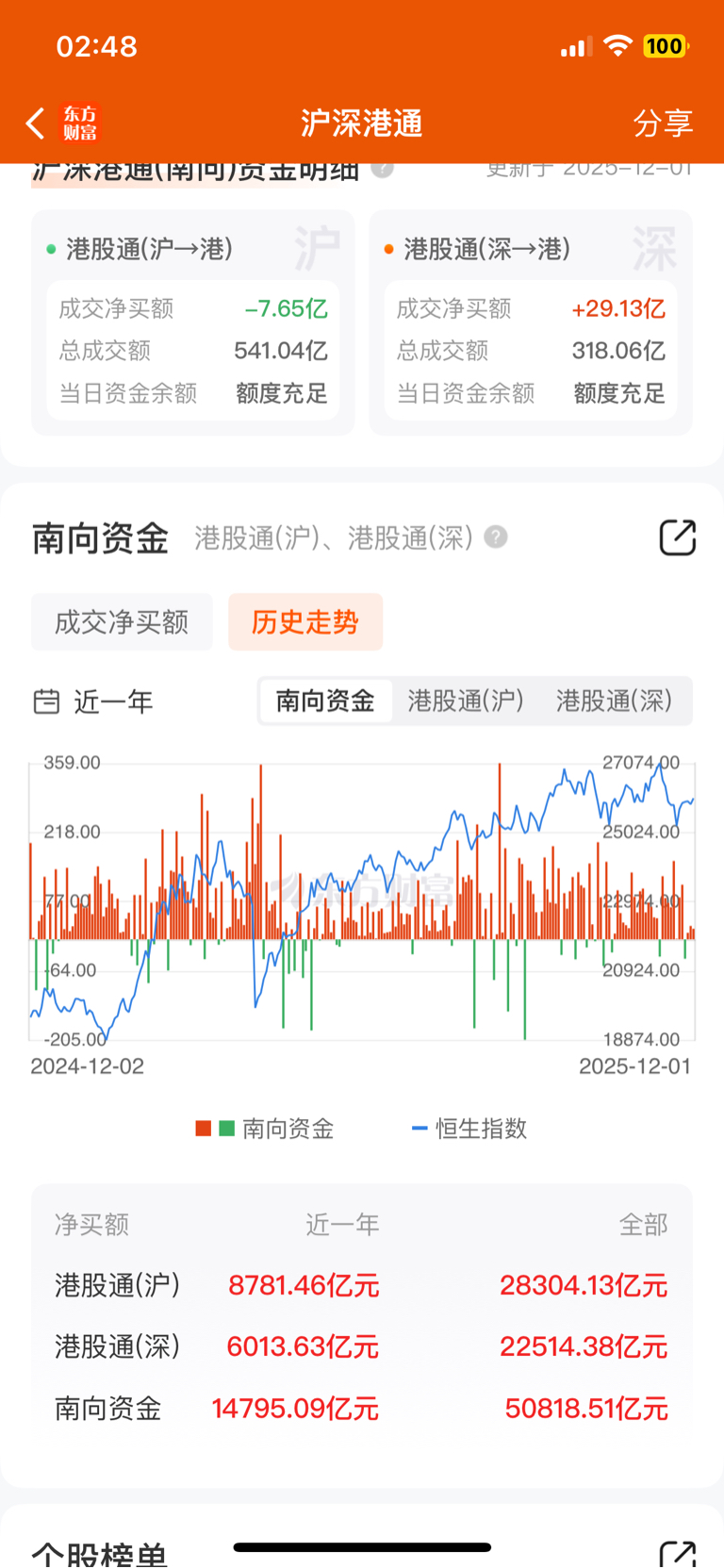Screen dimensions: 724x1568
Task: Tap the 541.04亿 total turnover value
Action: point(281,351)
